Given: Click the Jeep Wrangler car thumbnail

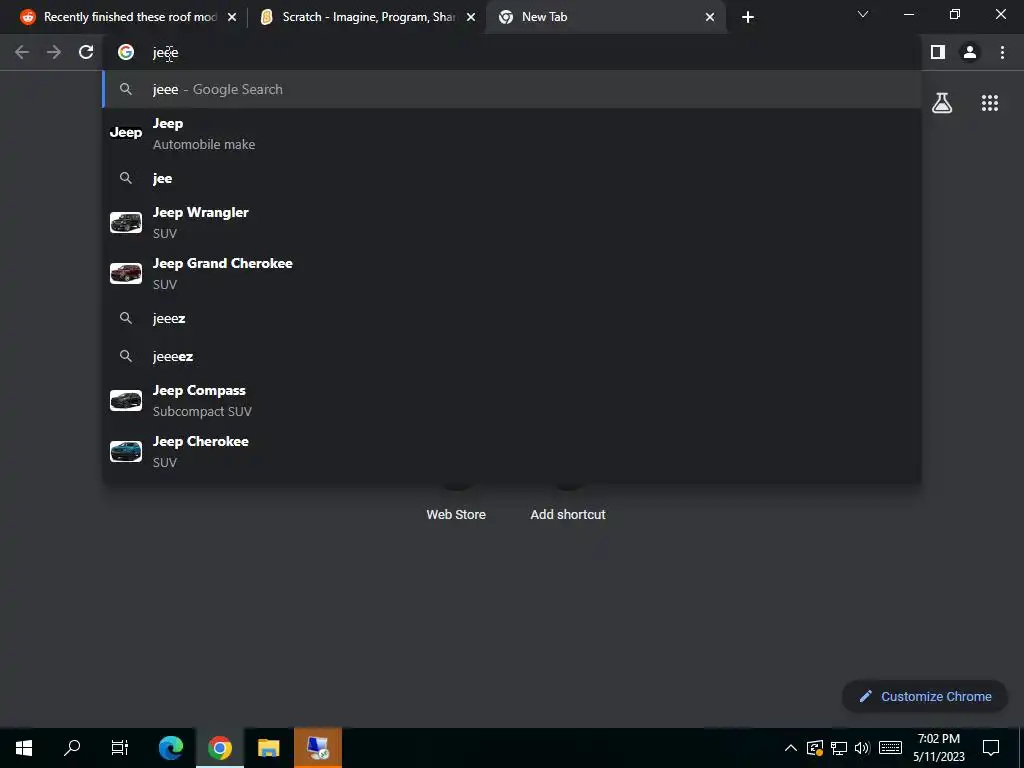Looking at the screenshot, I should click(126, 223).
